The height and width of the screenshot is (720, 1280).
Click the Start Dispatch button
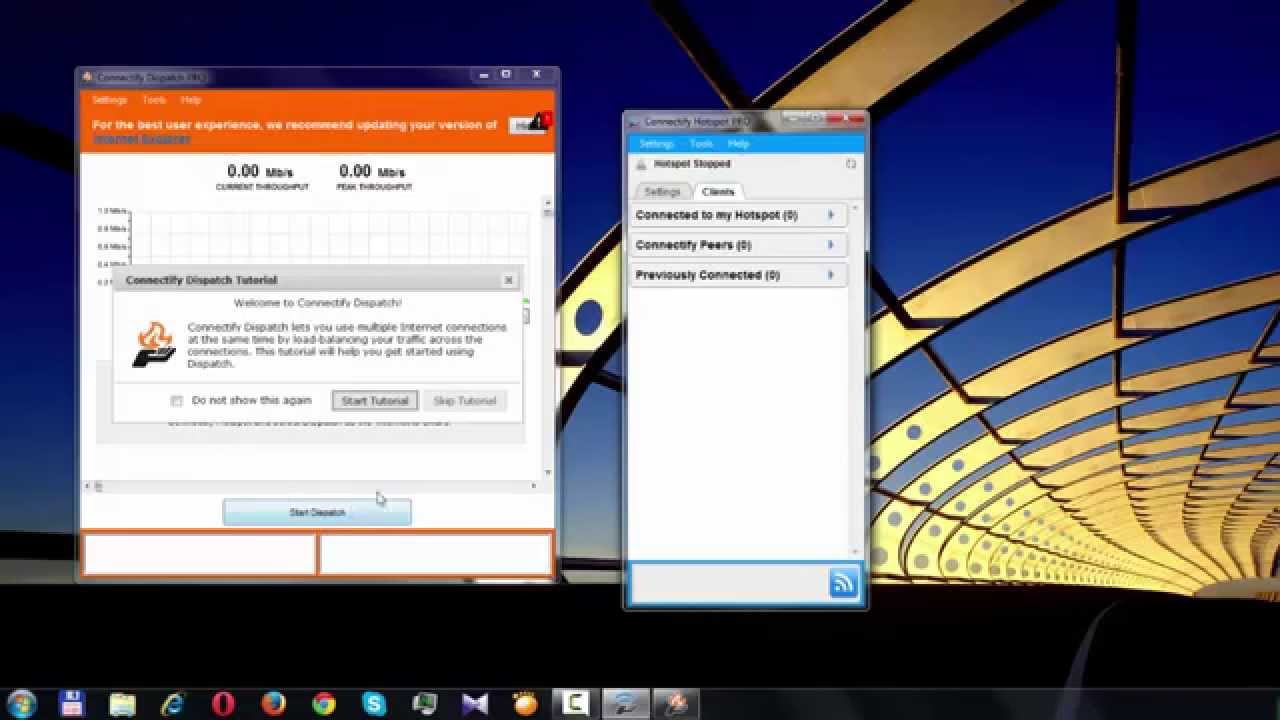tap(317, 513)
